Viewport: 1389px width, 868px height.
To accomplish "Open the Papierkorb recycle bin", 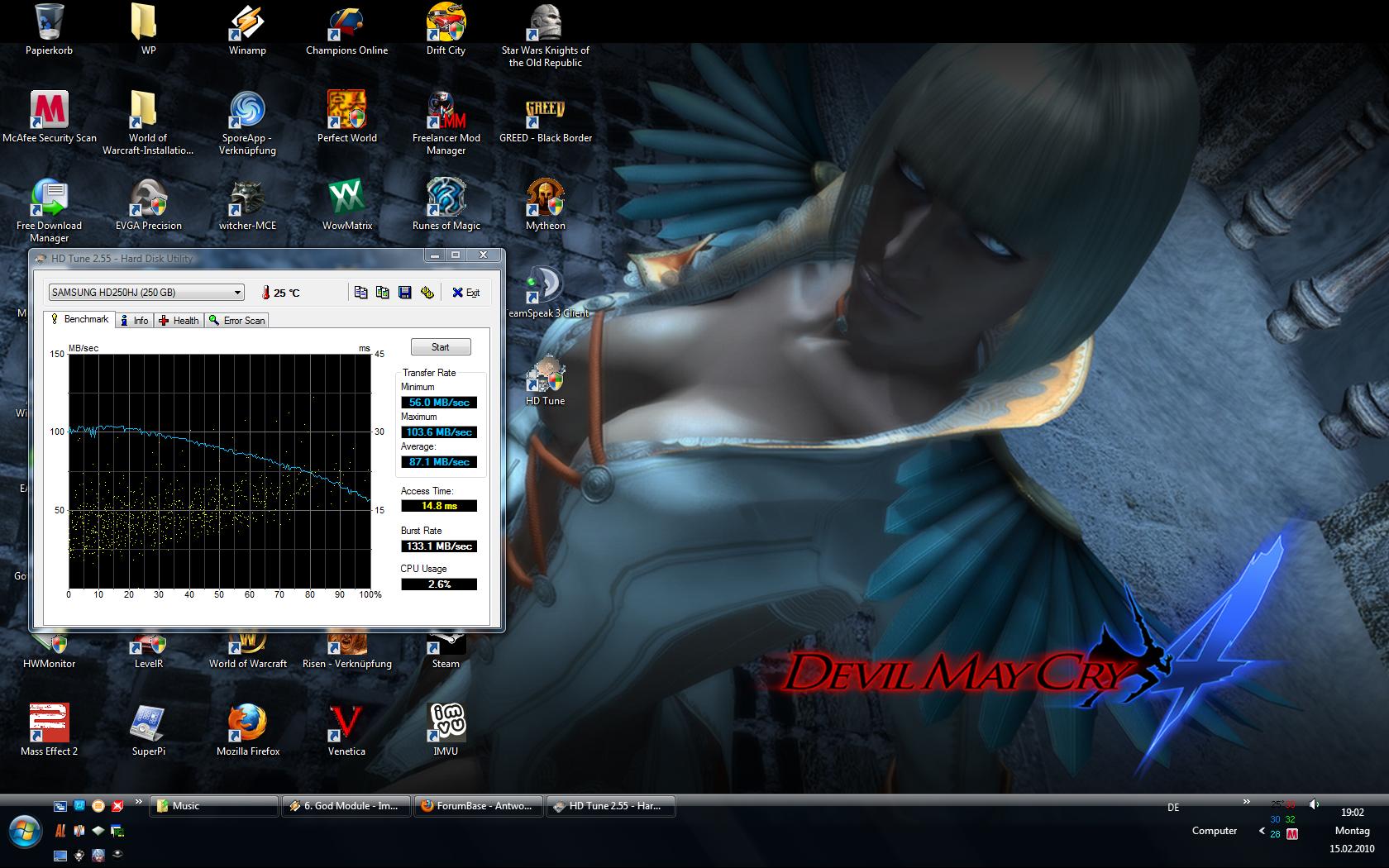I will 50,30.
